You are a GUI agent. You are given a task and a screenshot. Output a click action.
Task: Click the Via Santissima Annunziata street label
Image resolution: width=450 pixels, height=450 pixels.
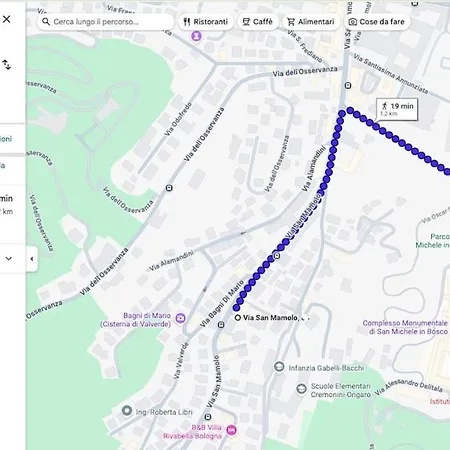[x=390, y=74]
